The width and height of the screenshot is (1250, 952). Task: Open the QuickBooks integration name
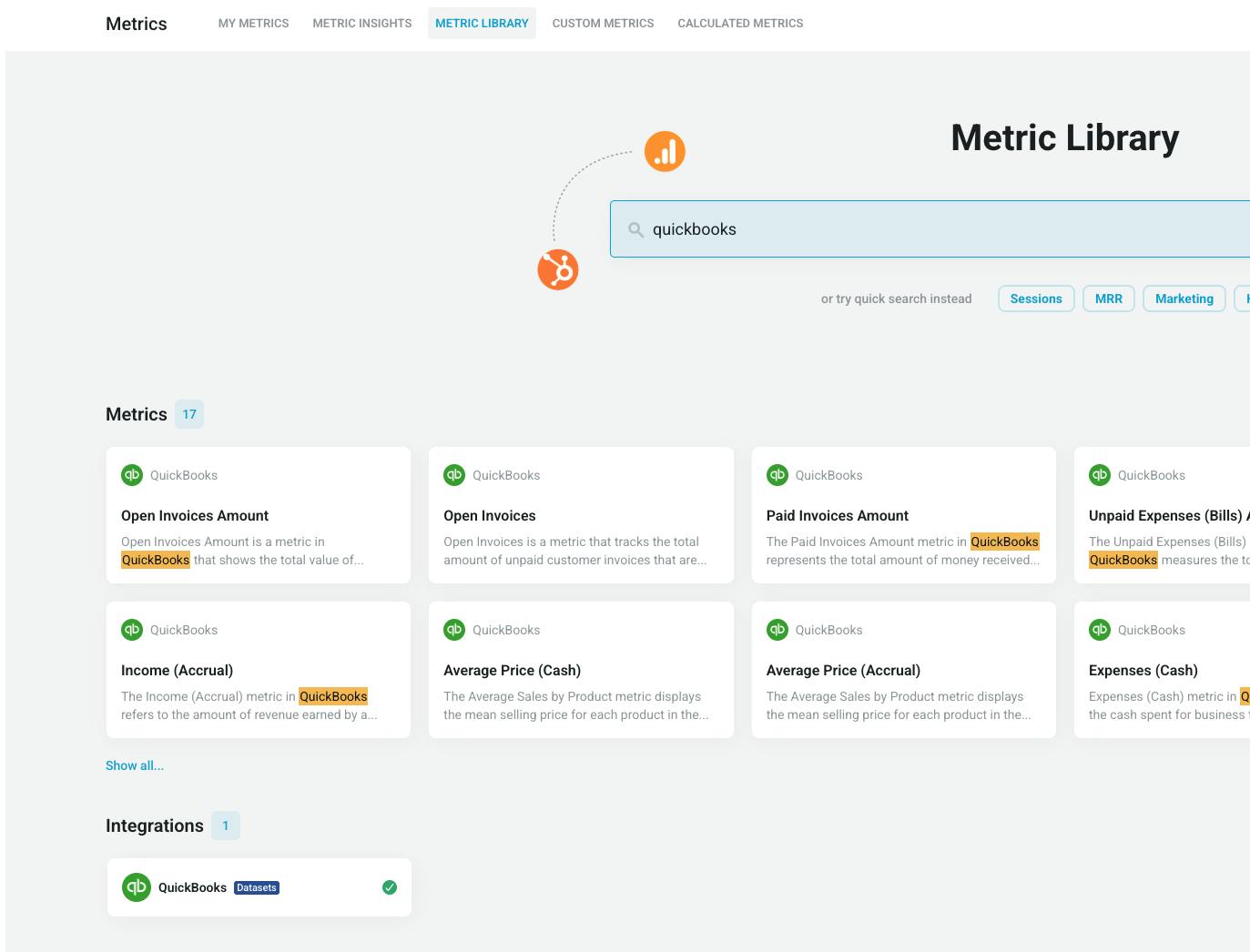point(192,887)
